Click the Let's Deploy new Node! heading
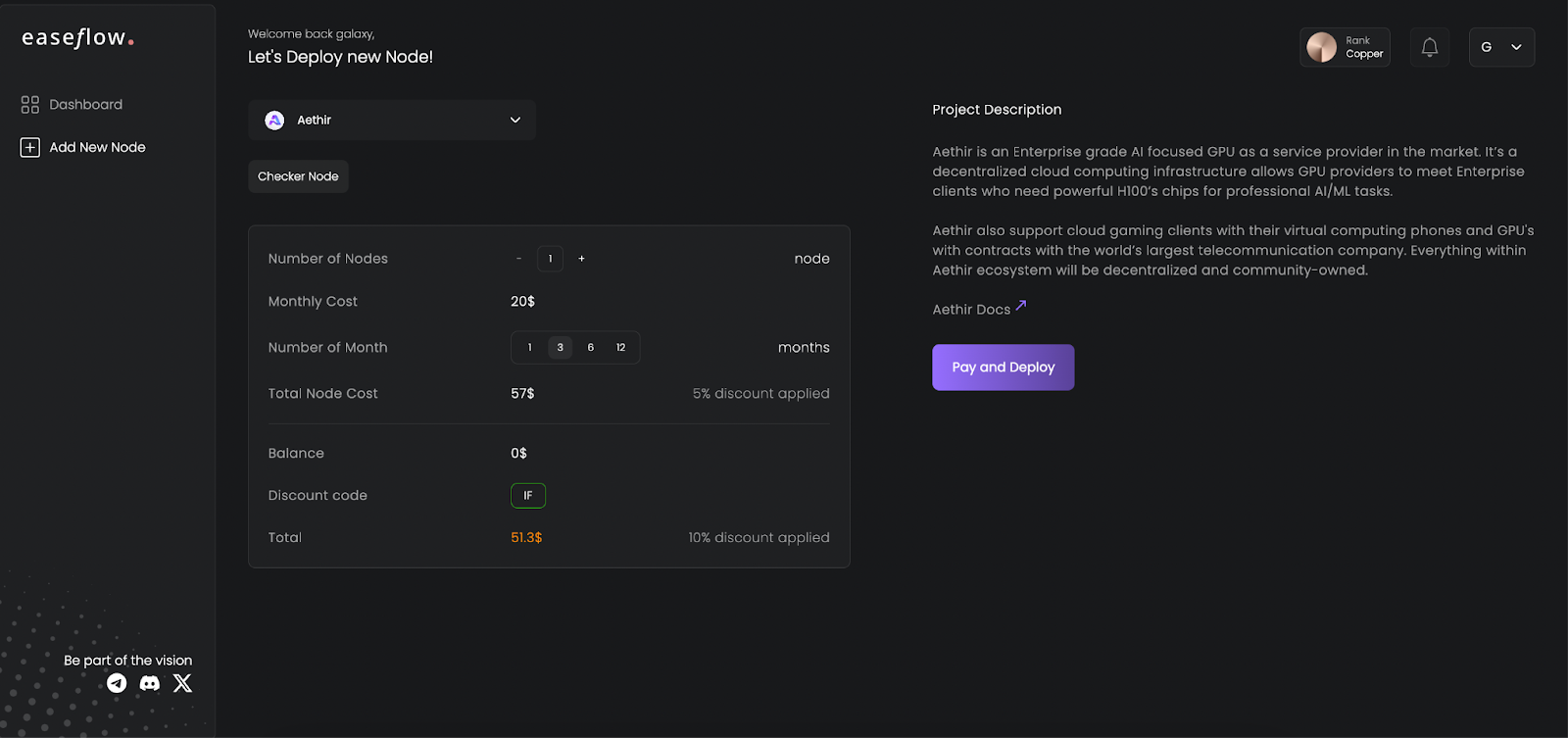1568x738 pixels. [x=340, y=57]
